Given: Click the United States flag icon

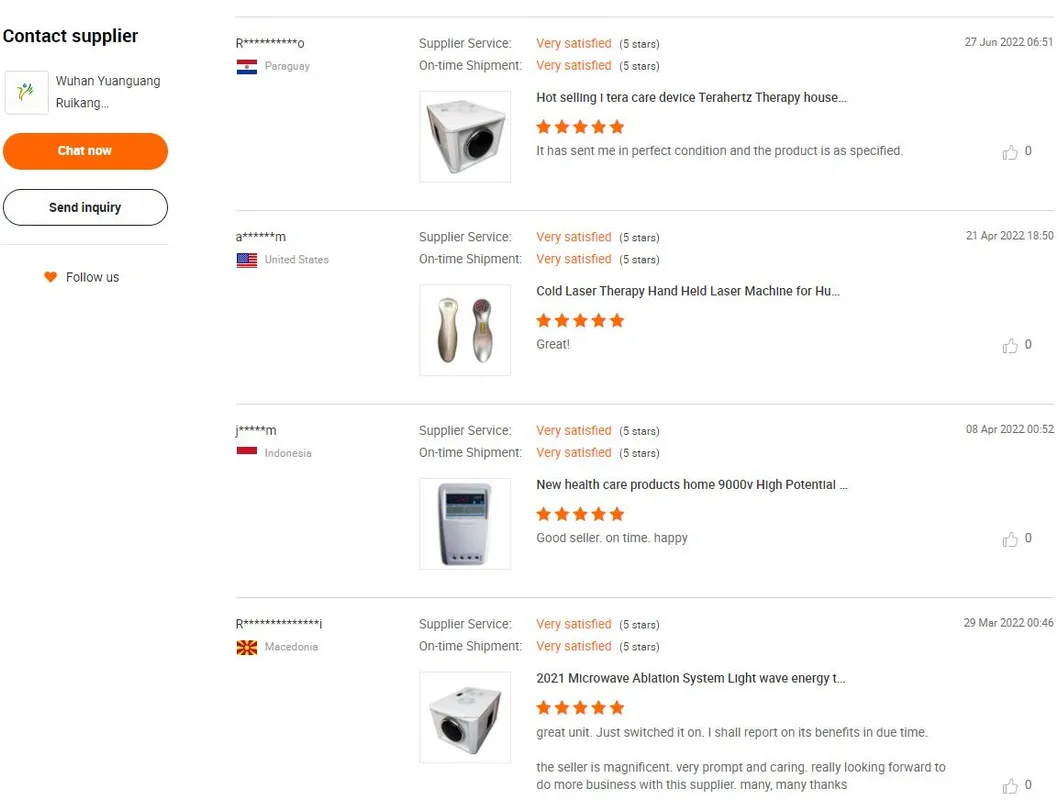Looking at the screenshot, I should pos(246,260).
